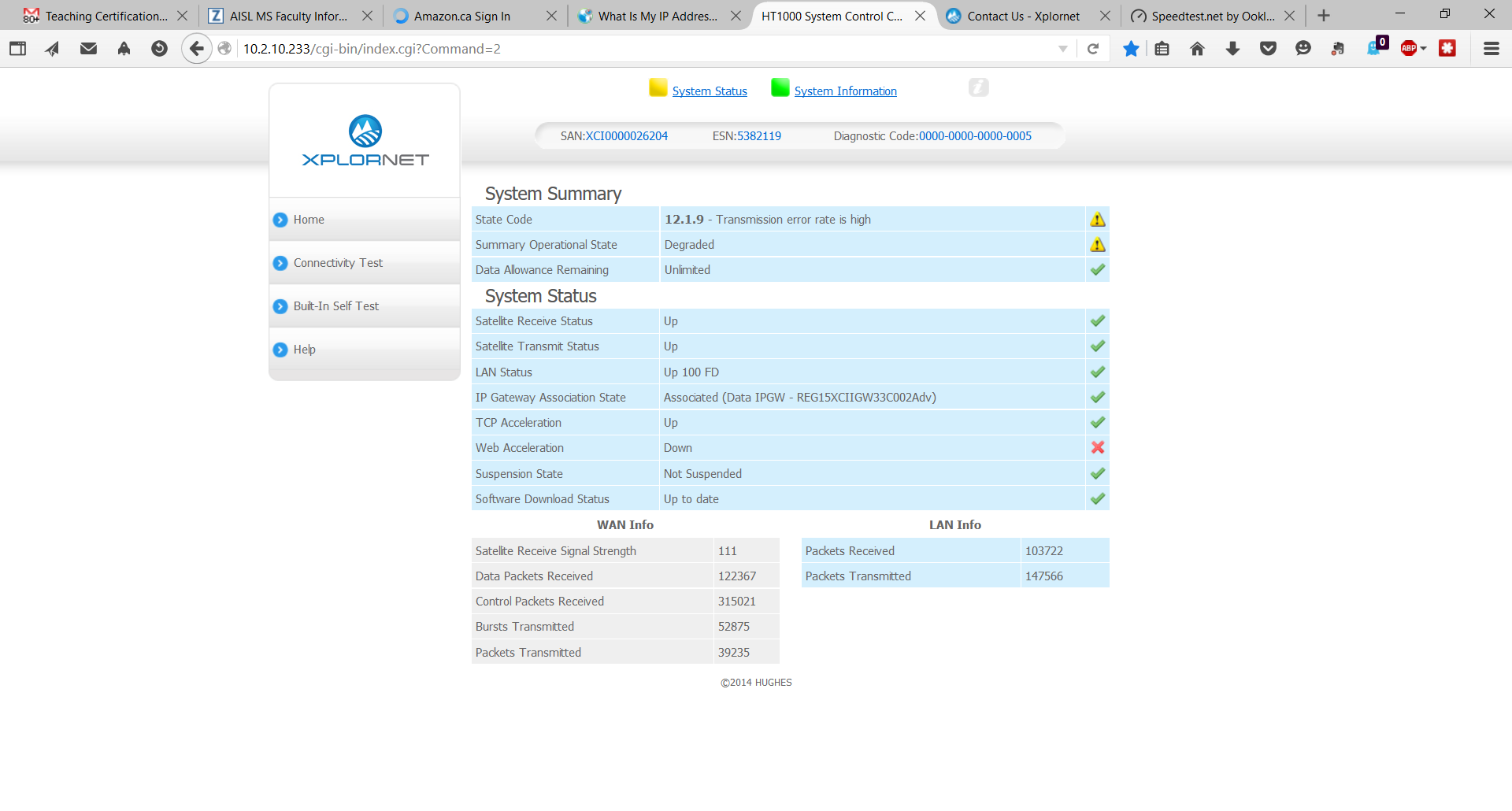Switch to AISL MS Faculty Infor tab
Image resolution: width=1512 pixels, height=811 pixels.
[x=290, y=16]
